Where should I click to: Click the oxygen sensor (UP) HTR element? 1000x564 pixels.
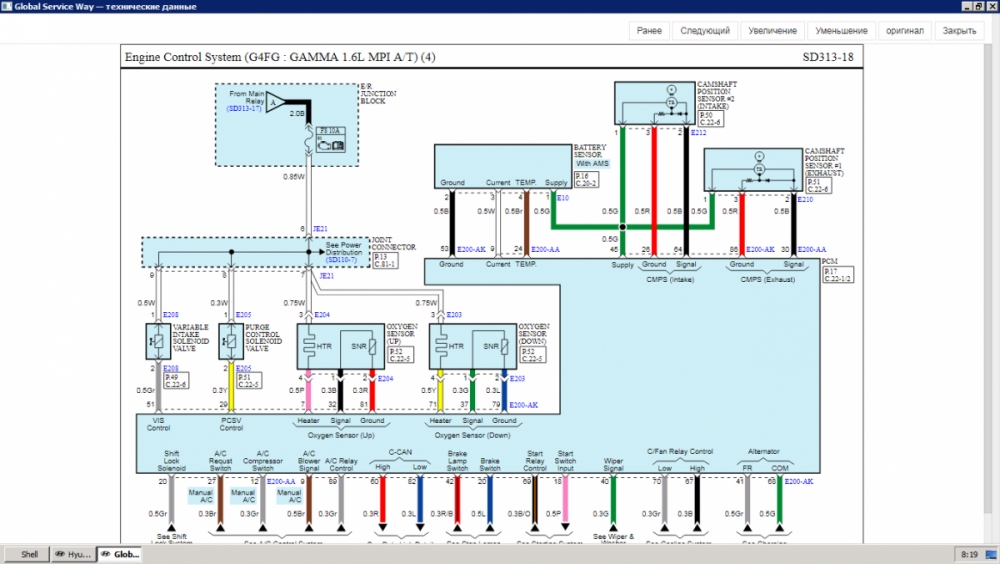click(316, 346)
